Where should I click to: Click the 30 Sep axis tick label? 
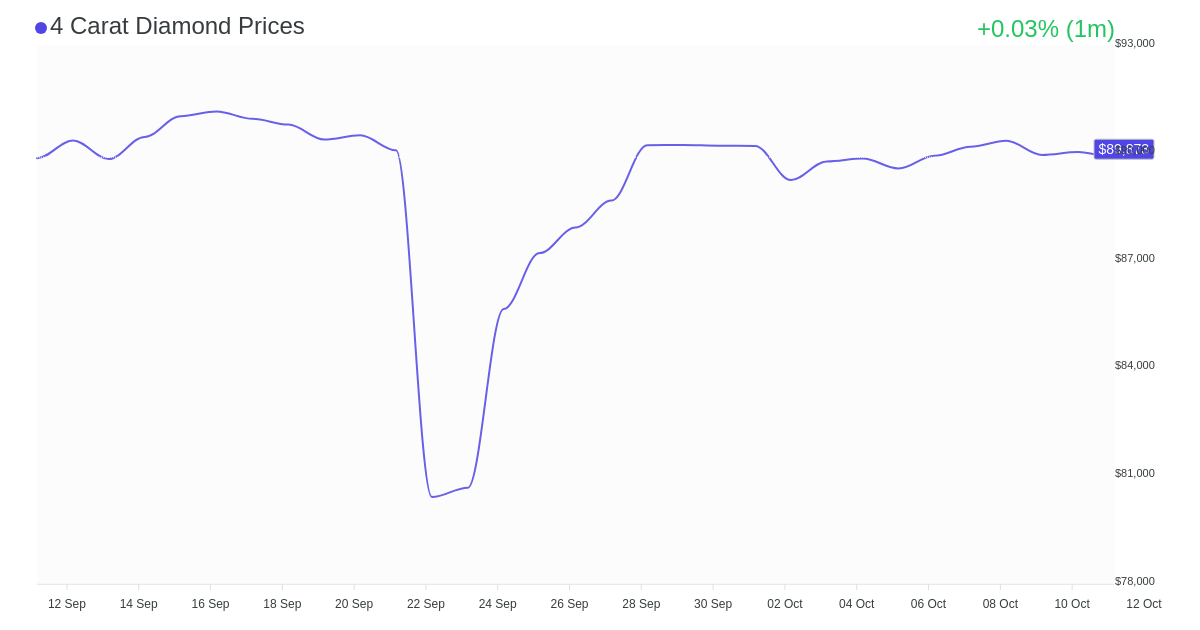click(713, 604)
